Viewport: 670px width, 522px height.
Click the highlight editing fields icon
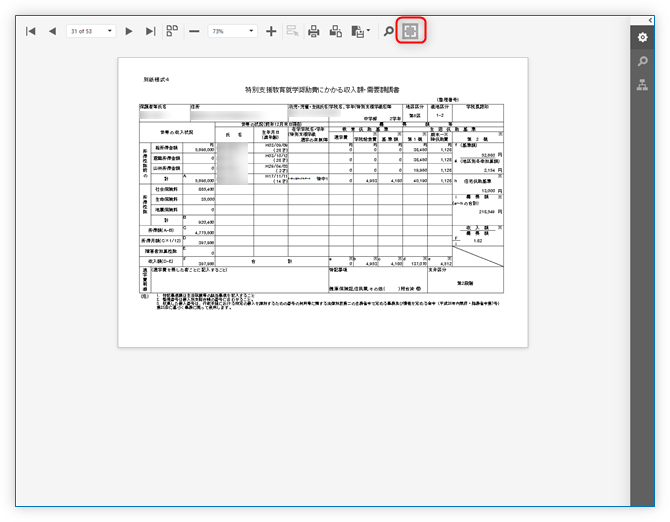coord(292,31)
